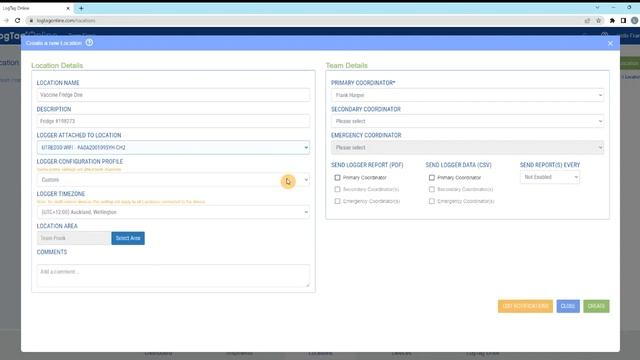Image resolution: width=640 pixels, height=360 pixels.
Task: Click the Comments text area
Action: pos(173,276)
